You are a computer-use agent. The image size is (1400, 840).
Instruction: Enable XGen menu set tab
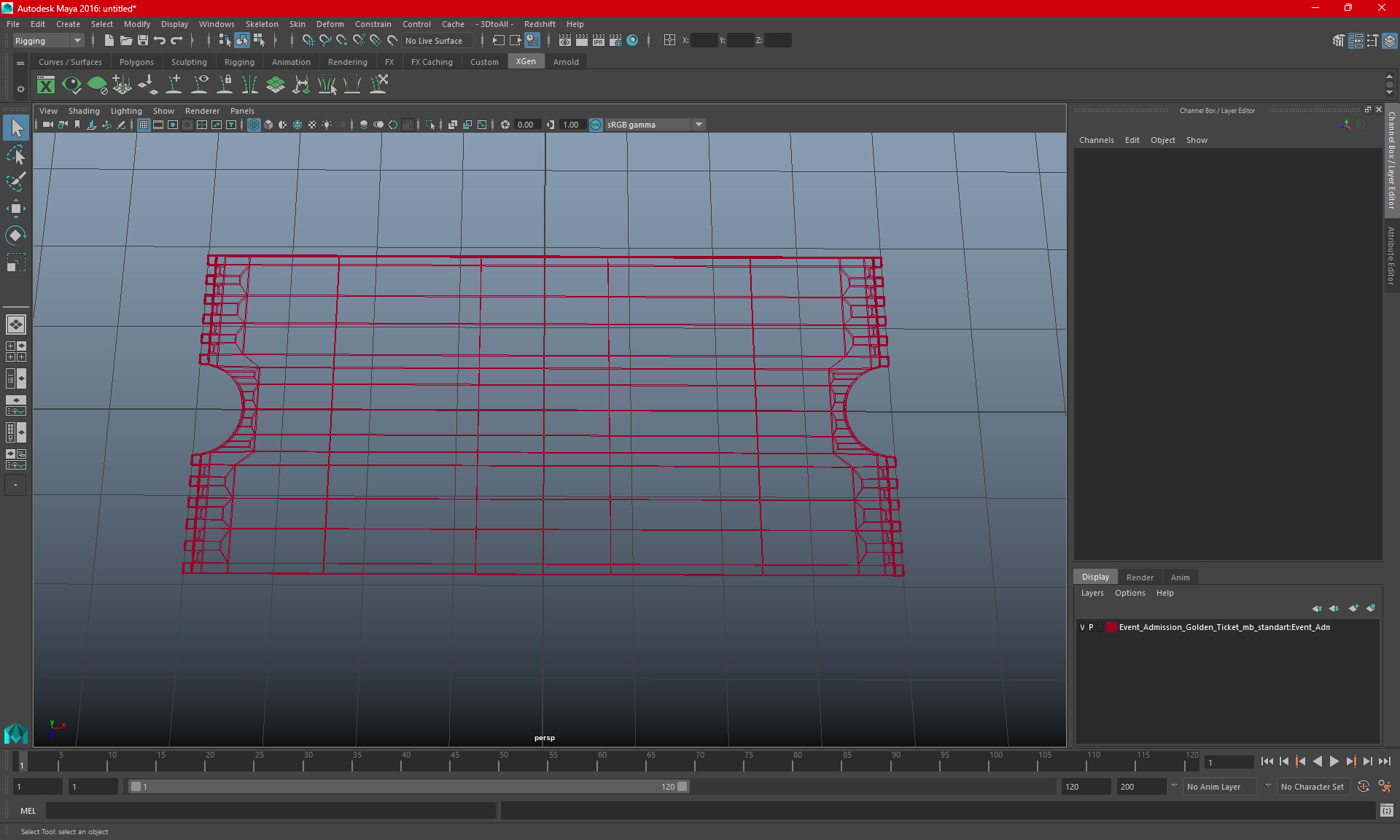point(526,62)
